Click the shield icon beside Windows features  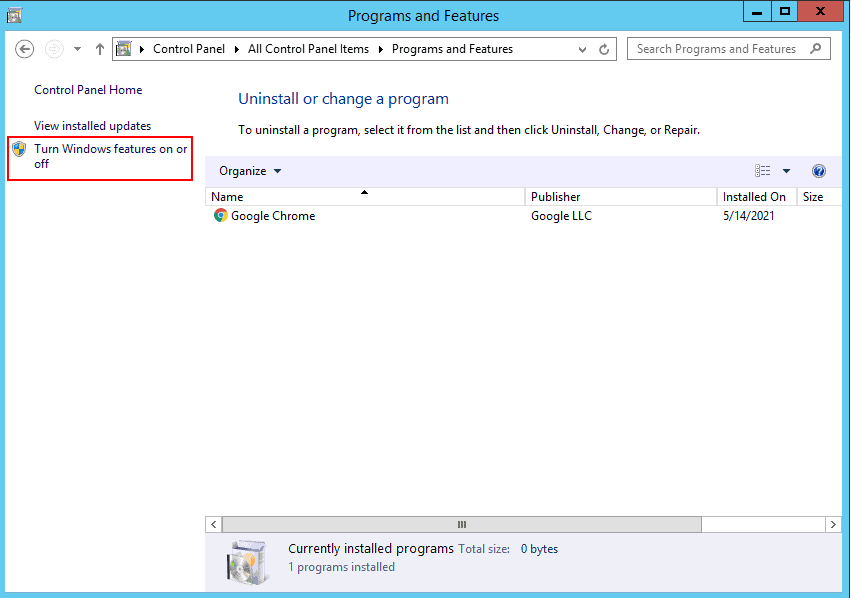coord(19,149)
